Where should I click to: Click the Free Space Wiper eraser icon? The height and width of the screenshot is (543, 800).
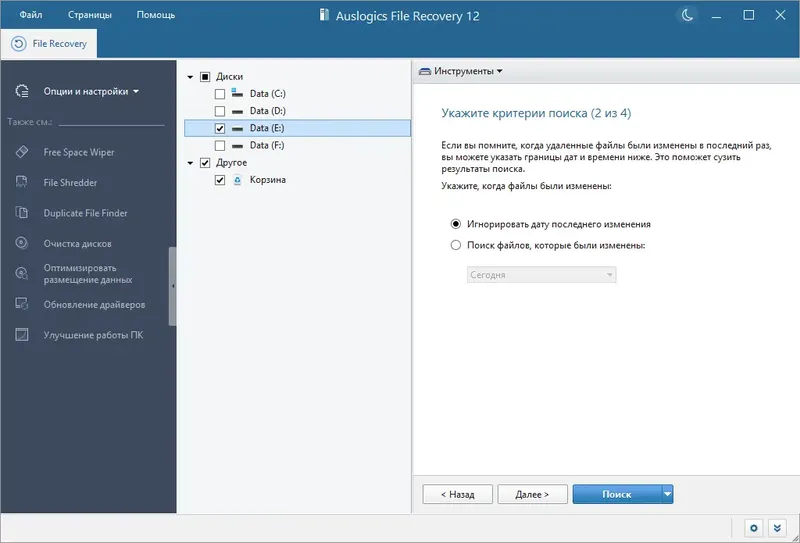click(22, 152)
